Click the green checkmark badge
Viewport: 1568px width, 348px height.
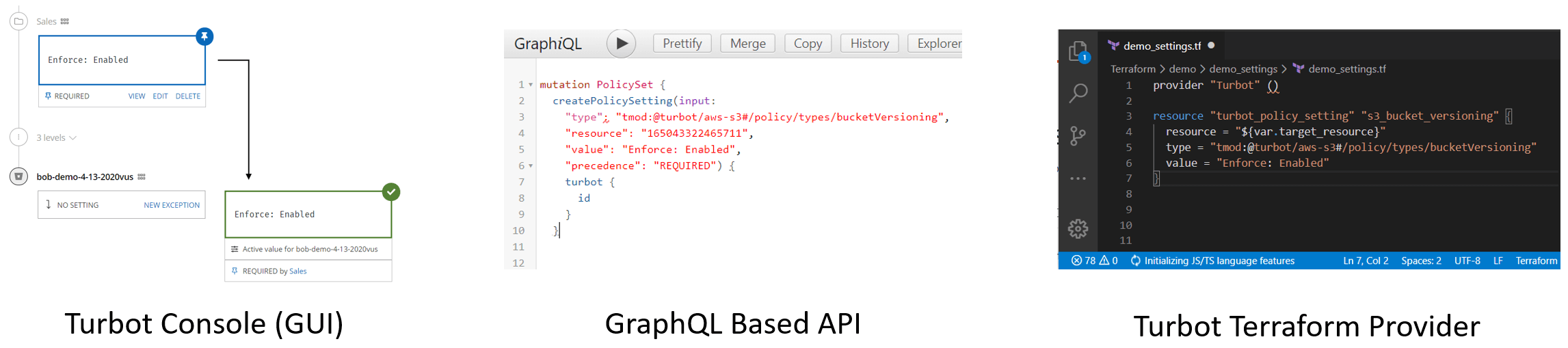click(391, 191)
